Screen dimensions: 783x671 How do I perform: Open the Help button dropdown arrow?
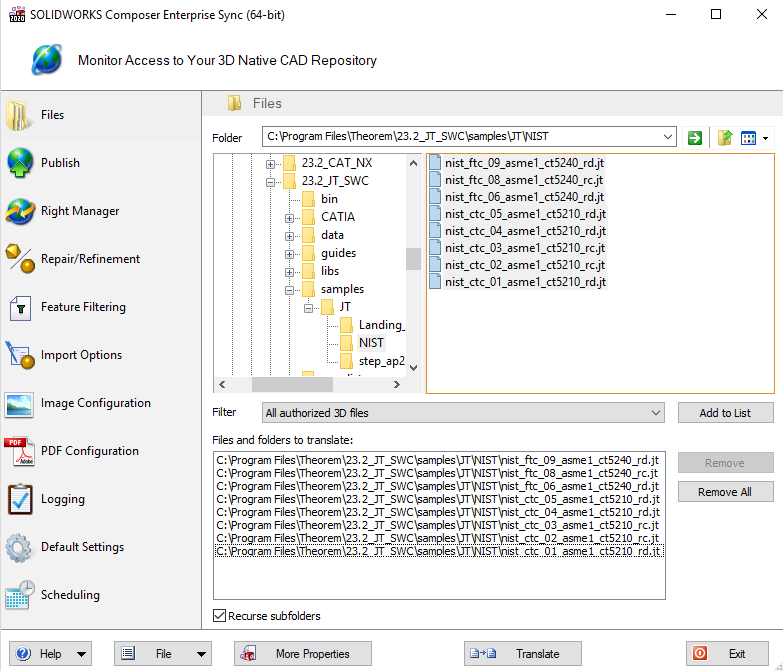coord(81,654)
